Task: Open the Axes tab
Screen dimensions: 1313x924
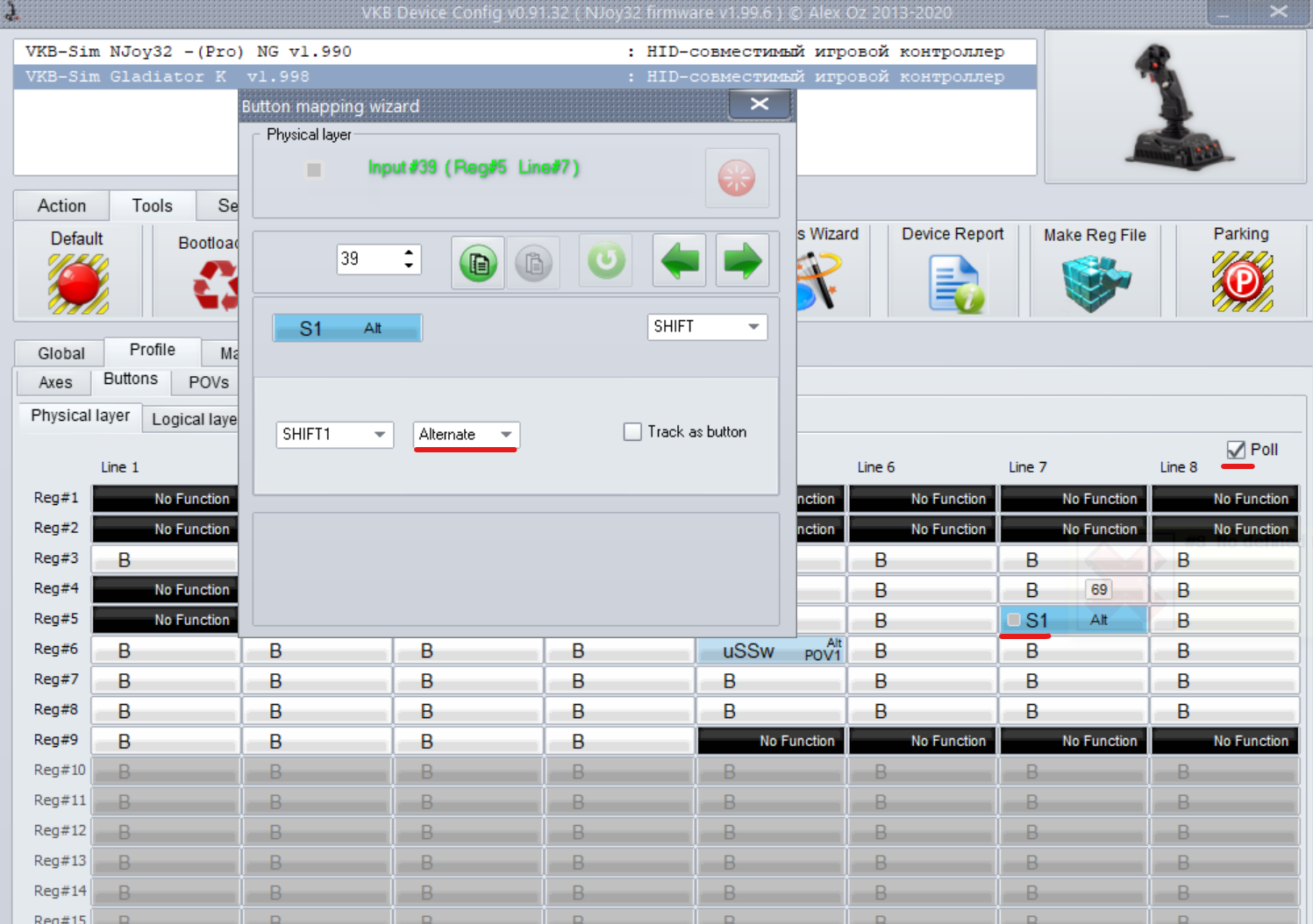Action: click(55, 382)
